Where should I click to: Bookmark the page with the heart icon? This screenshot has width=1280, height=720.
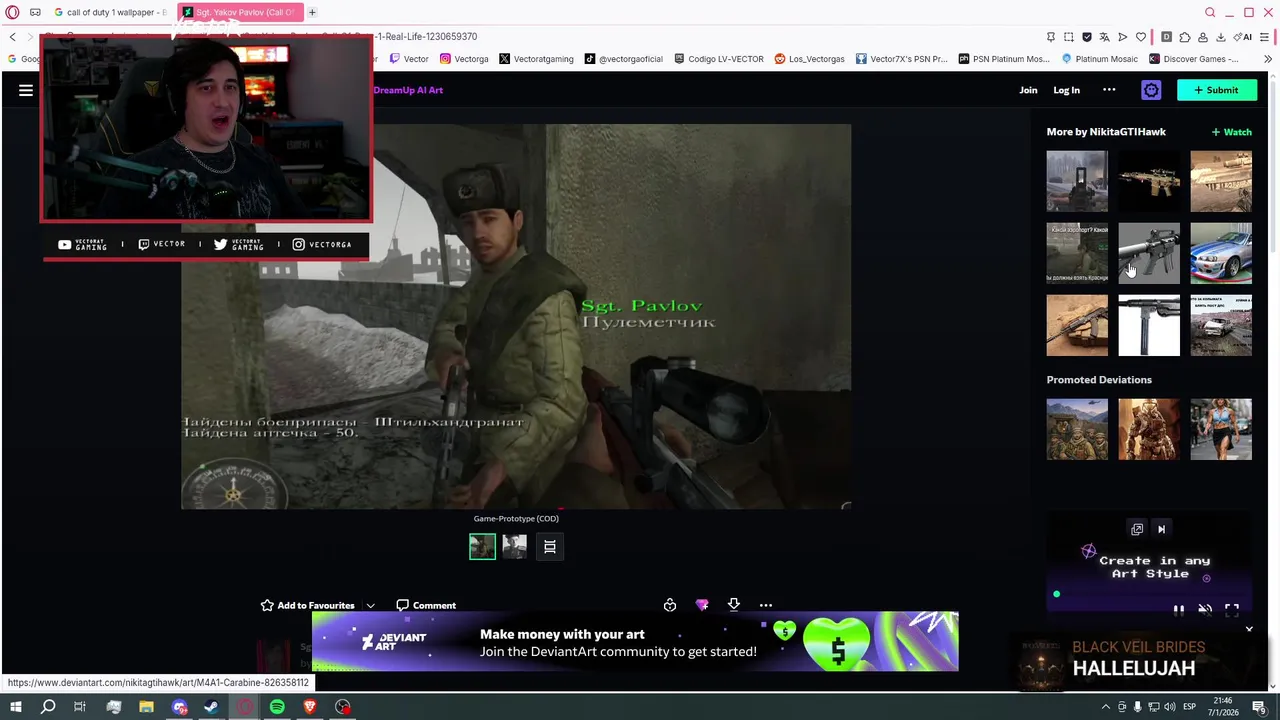[1141, 37]
